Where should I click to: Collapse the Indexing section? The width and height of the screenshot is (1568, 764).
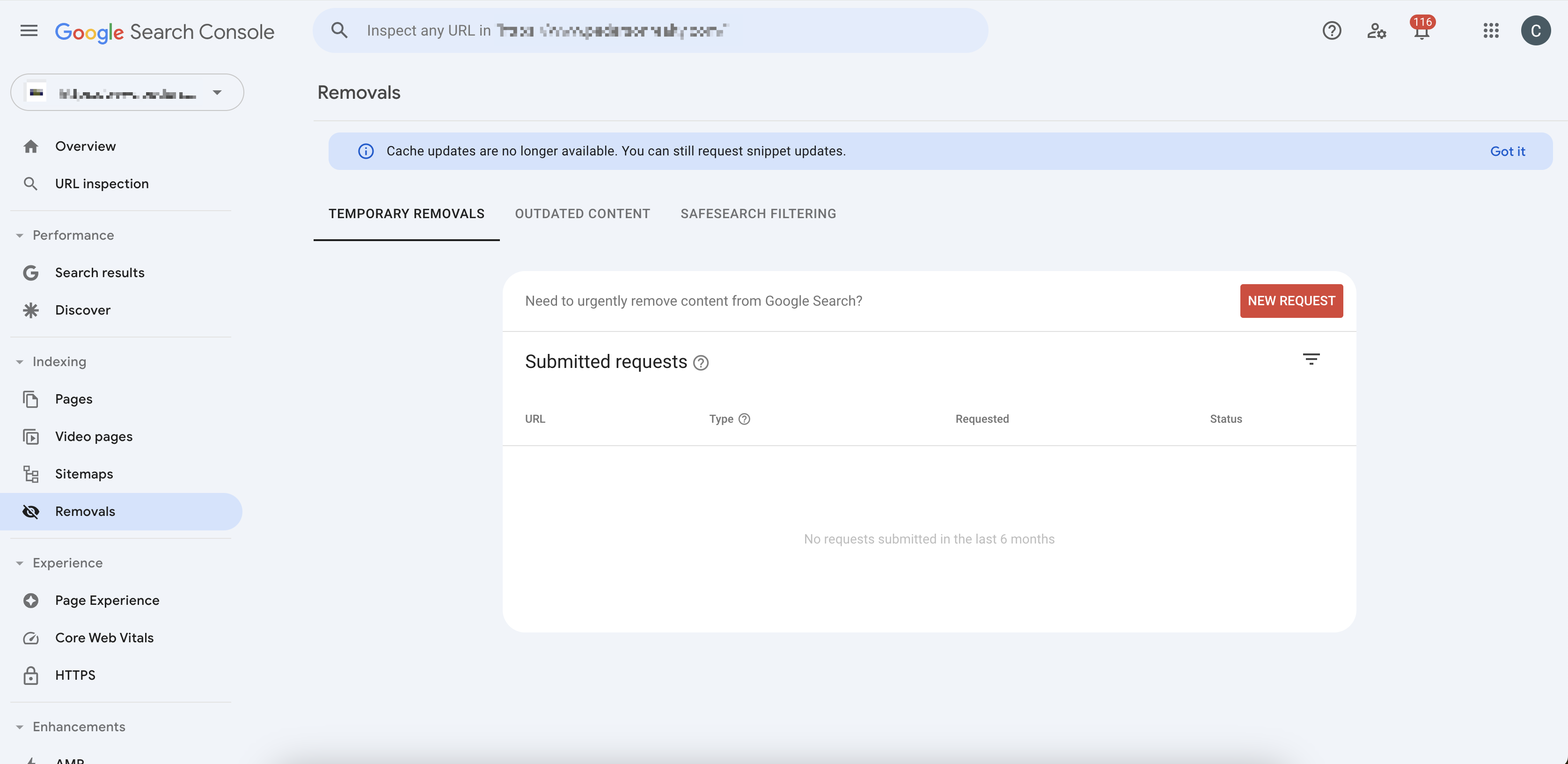[20, 362]
